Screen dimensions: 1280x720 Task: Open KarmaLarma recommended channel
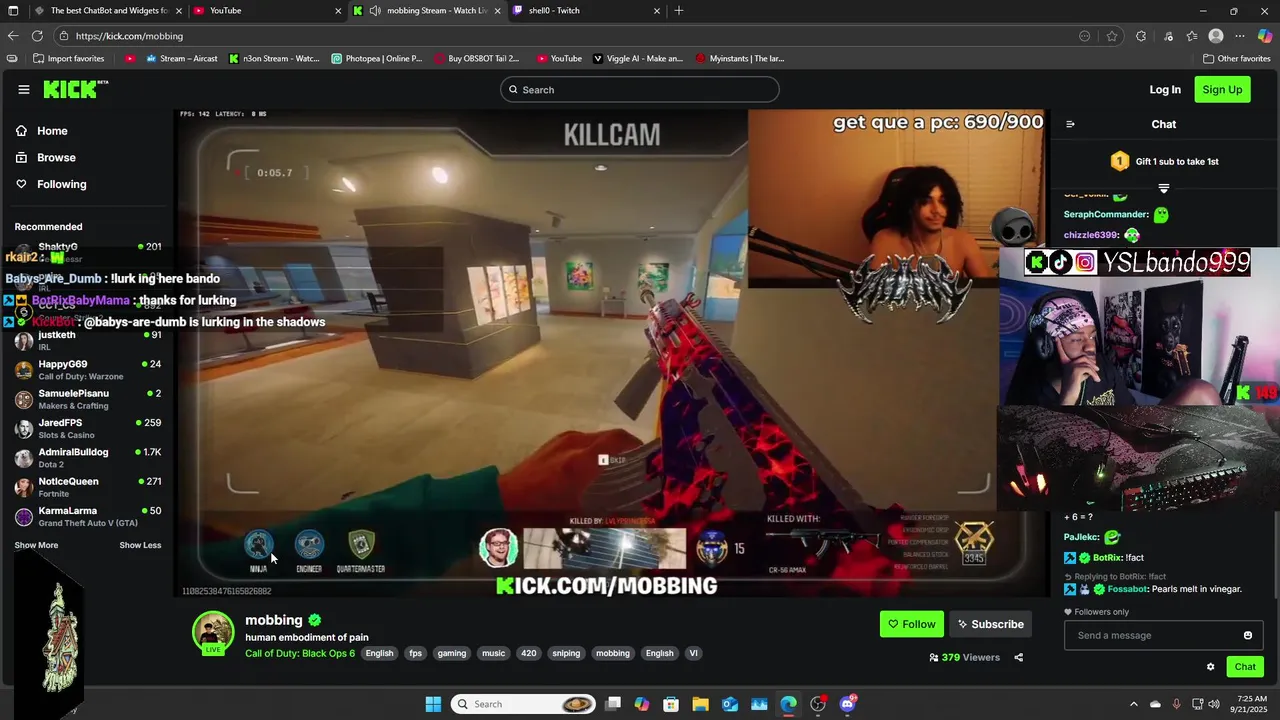[x=88, y=517]
